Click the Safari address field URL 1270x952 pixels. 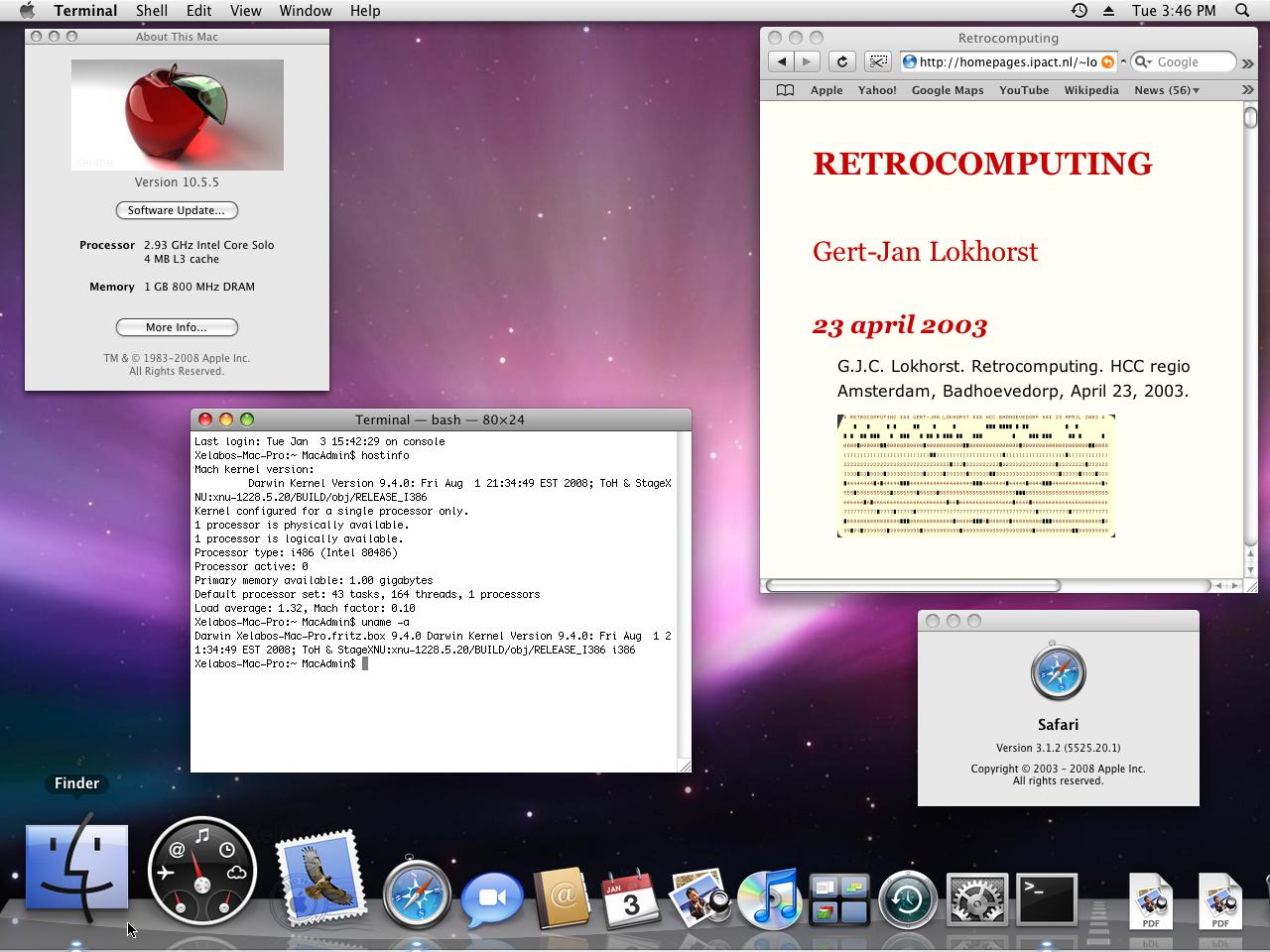(1008, 61)
